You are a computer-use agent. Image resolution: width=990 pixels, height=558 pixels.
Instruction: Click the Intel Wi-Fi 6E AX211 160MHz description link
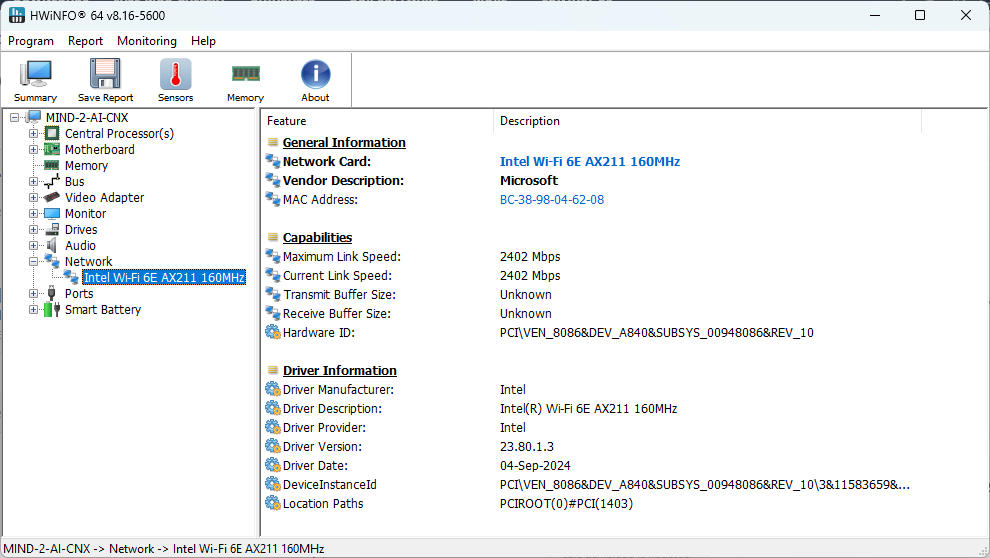tap(590, 162)
